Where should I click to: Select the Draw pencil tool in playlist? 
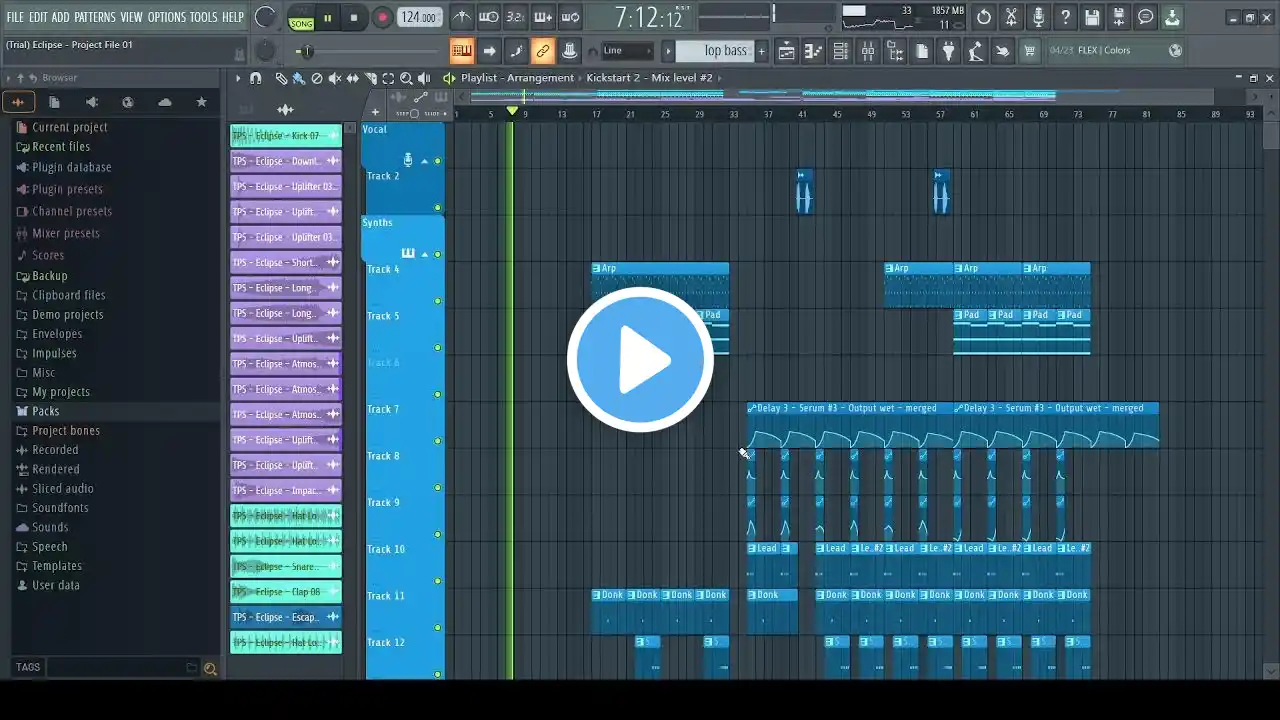pos(281,78)
